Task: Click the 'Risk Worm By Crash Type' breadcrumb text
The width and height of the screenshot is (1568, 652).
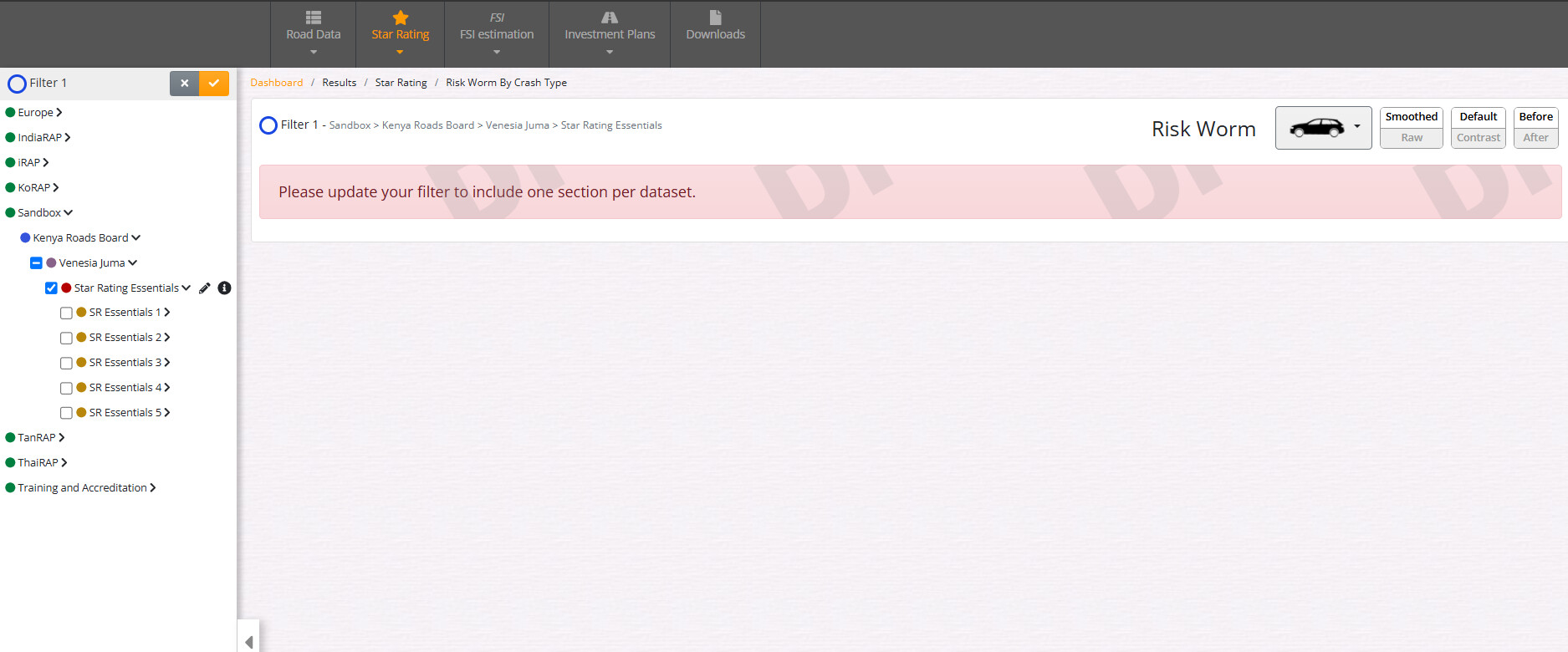Action: [506, 83]
